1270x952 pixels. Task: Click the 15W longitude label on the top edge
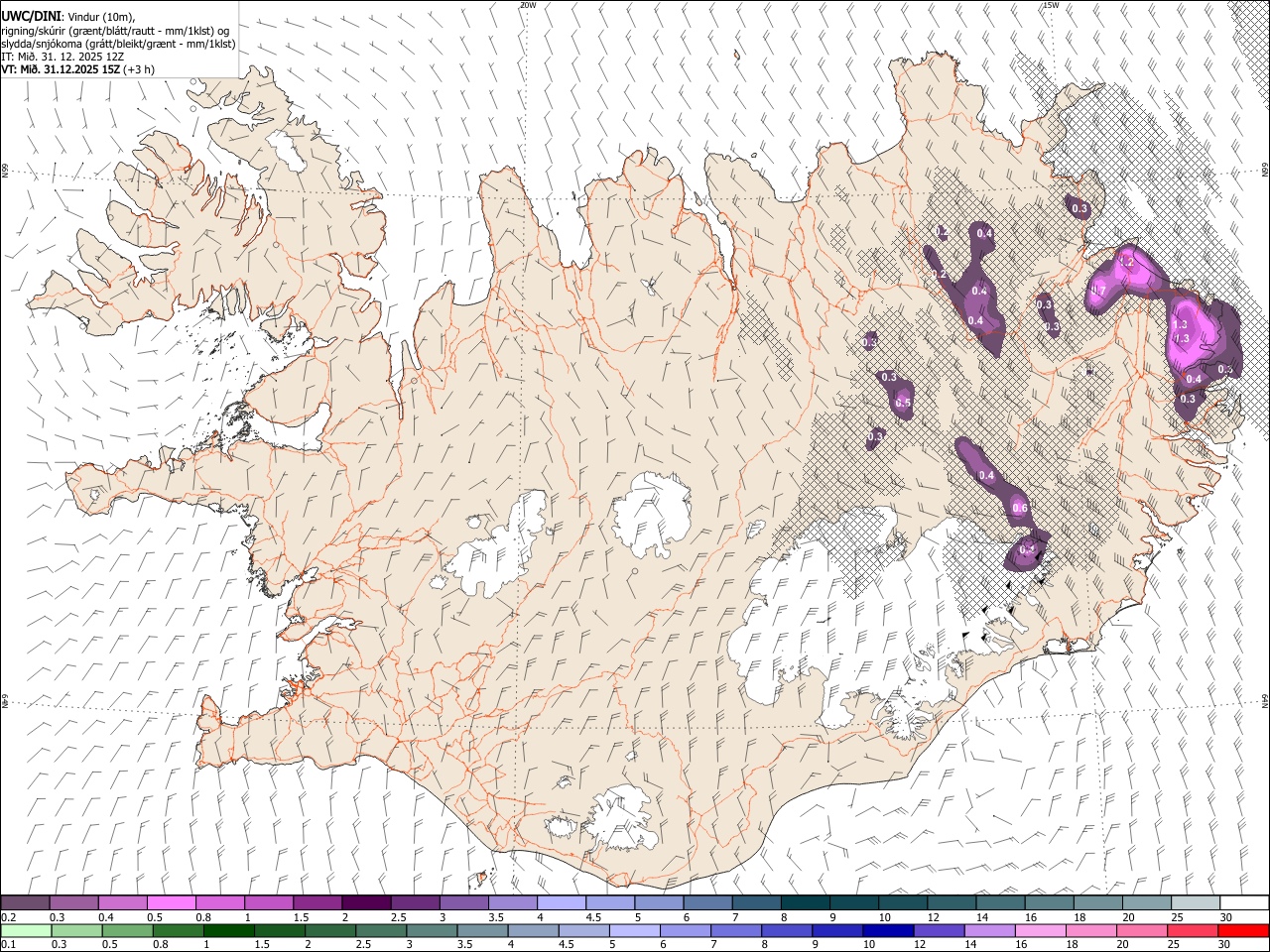[1052, 5]
